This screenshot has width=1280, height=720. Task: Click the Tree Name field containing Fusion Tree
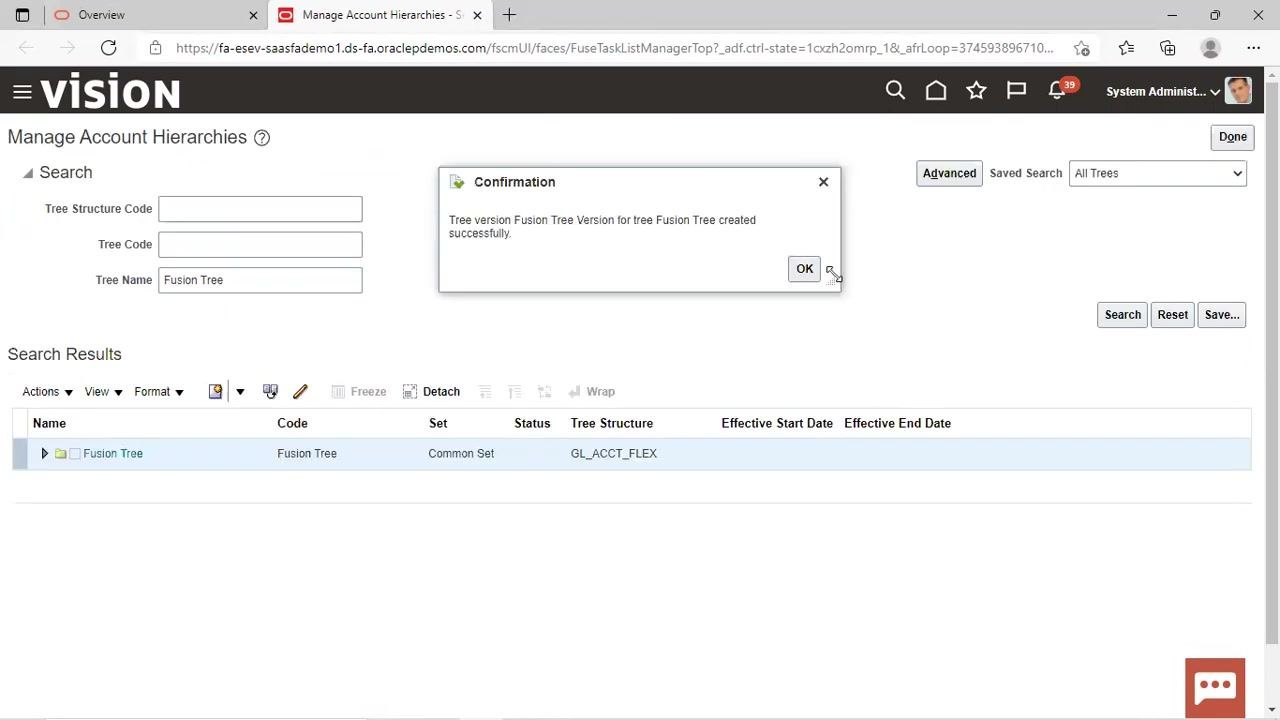260,280
